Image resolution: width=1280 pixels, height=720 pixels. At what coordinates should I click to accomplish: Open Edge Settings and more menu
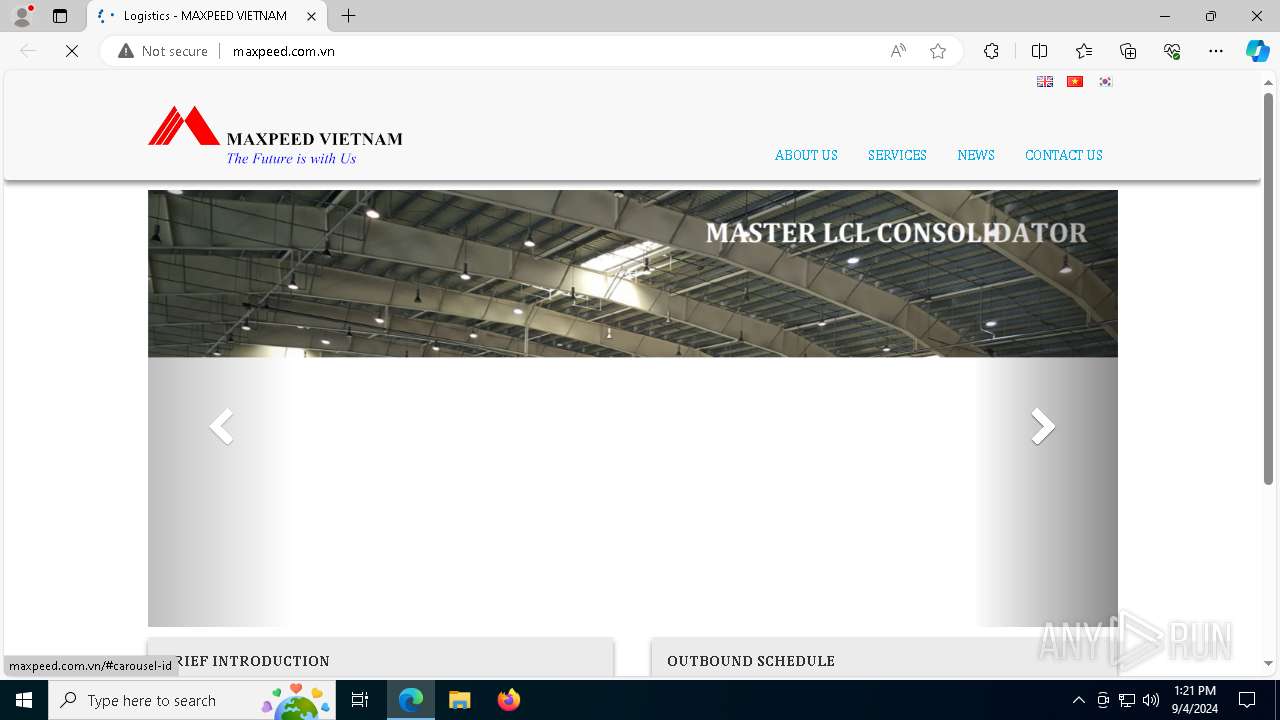click(x=1216, y=51)
